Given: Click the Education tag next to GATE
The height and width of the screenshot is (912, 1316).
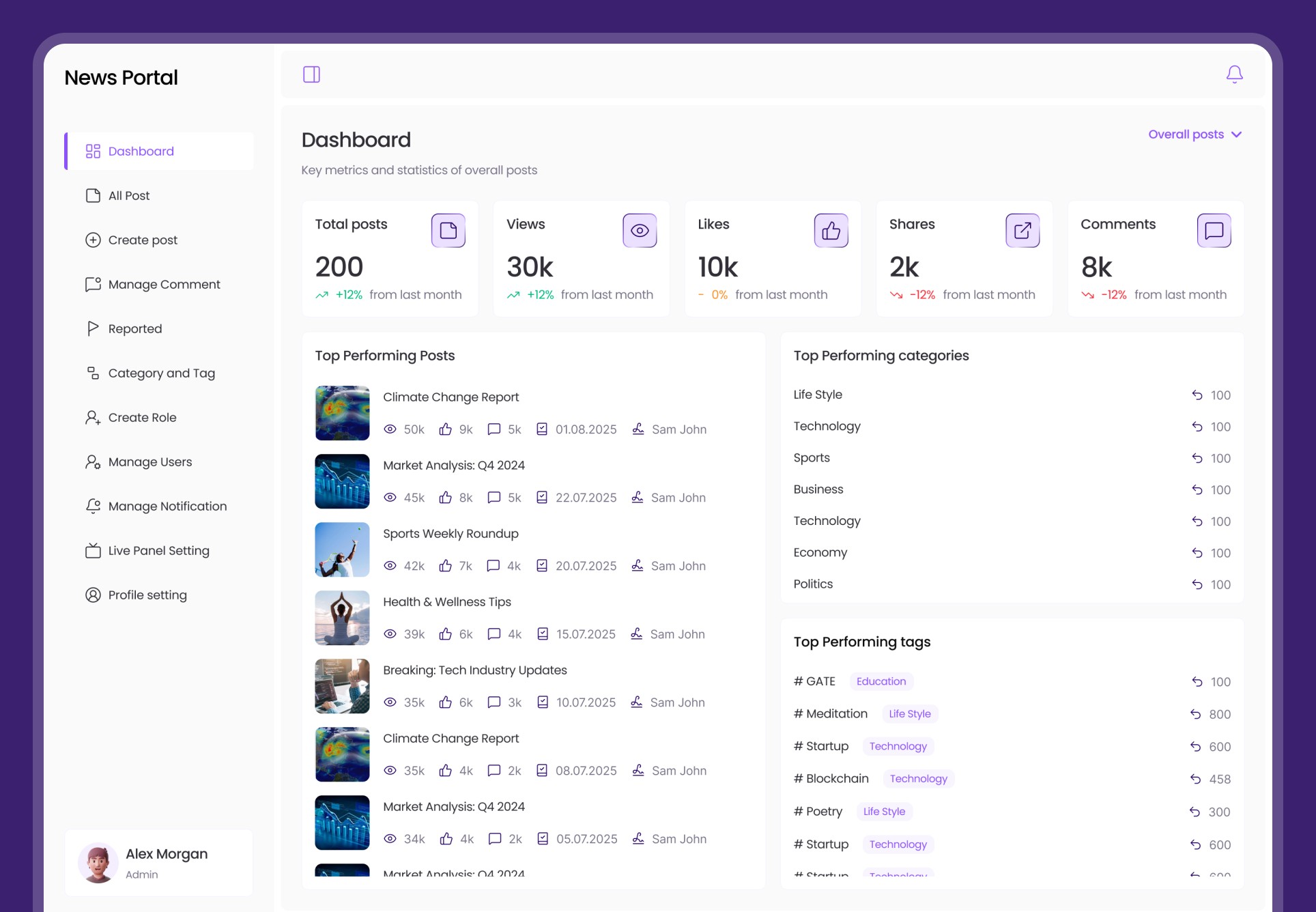Looking at the screenshot, I should tap(881, 681).
